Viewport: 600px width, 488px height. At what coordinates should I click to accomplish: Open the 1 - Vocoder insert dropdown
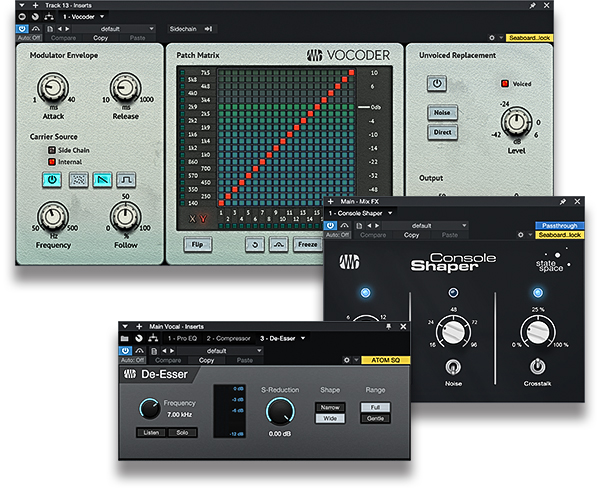pyautogui.click(x=102, y=17)
